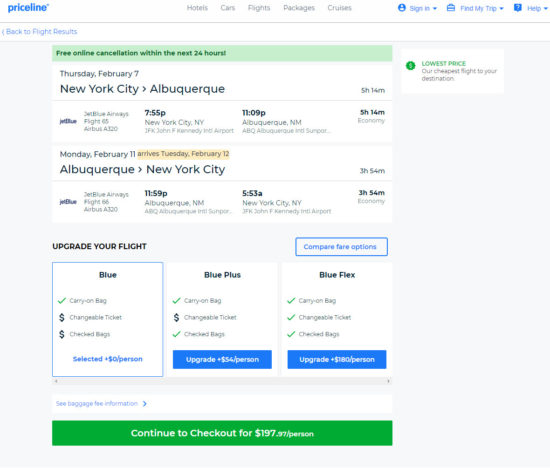Go to the Cruises navigation tab

click(x=339, y=8)
